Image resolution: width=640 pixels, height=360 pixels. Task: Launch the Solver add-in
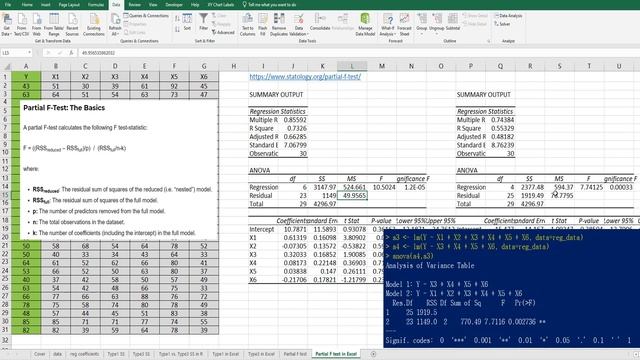[502, 24]
